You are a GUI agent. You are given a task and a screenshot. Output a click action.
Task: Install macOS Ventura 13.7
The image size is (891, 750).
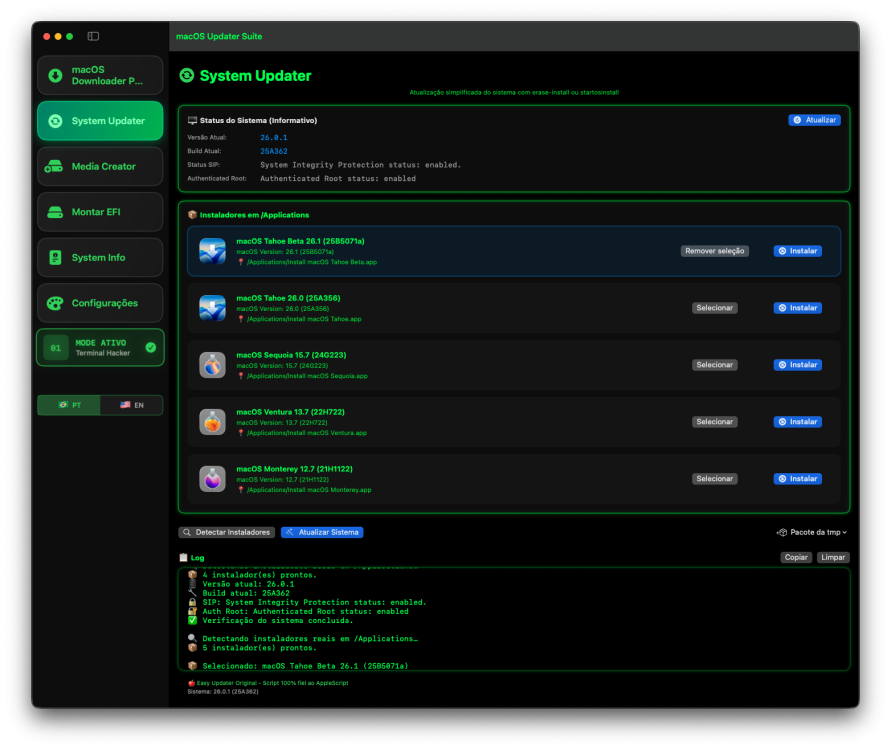pos(797,422)
